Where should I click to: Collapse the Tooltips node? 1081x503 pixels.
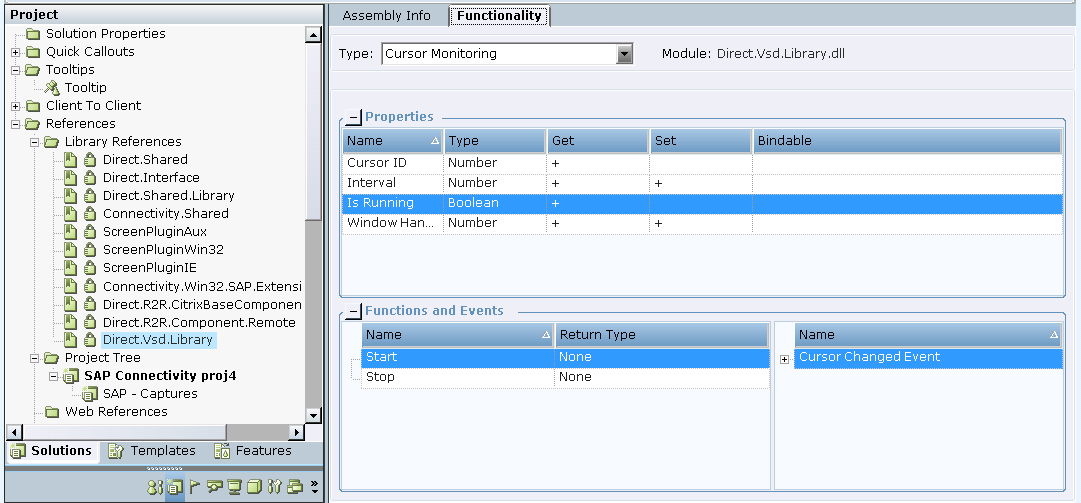point(15,70)
